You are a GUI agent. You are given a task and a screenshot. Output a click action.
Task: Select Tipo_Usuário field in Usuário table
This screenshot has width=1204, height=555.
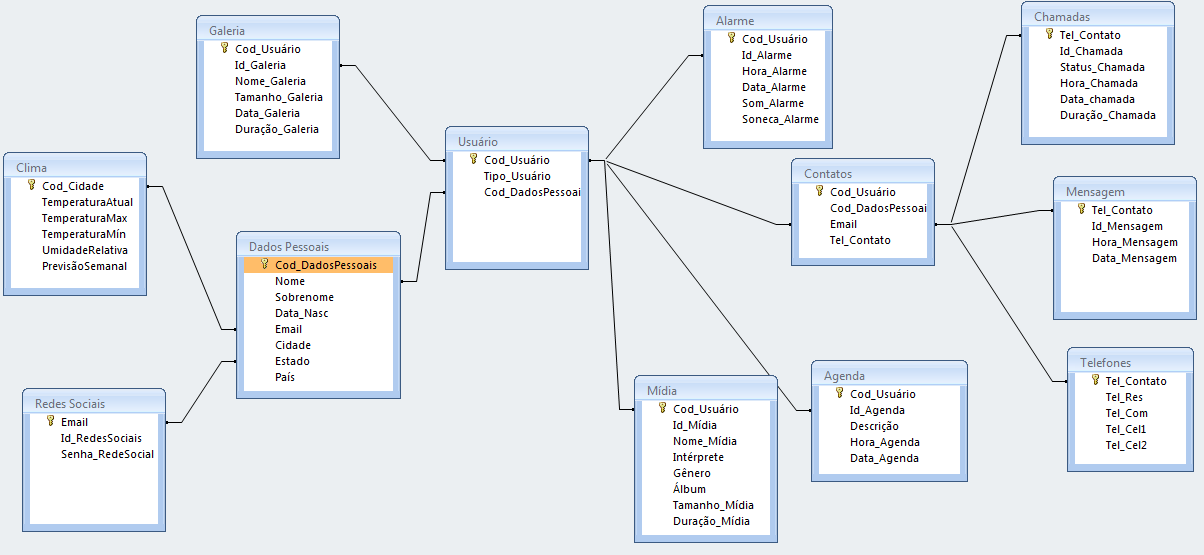516,176
